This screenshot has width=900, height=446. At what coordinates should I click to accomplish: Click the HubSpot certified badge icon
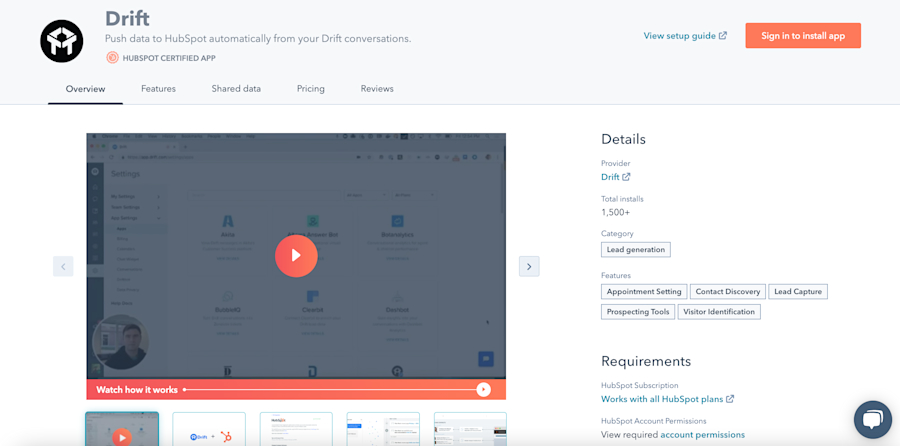tap(112, 57)
